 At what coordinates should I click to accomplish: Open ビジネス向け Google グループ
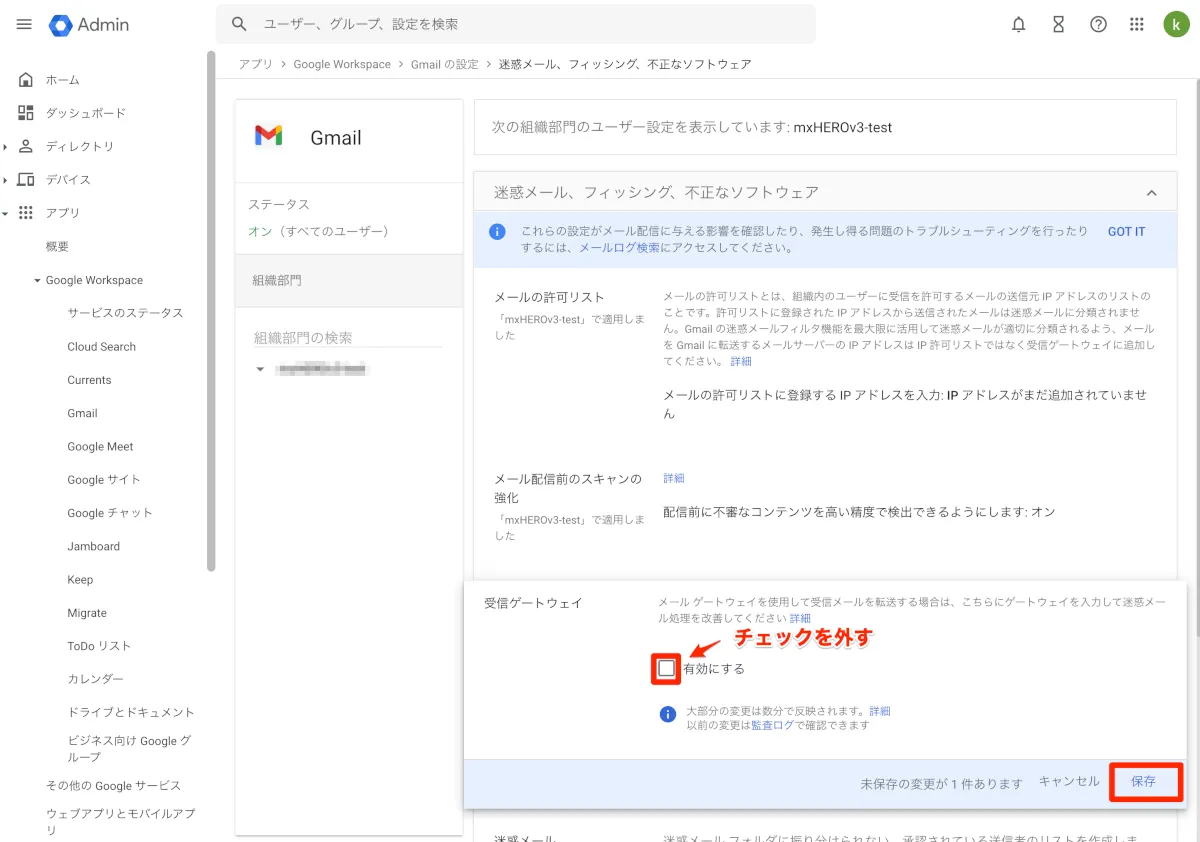(129, 749)
